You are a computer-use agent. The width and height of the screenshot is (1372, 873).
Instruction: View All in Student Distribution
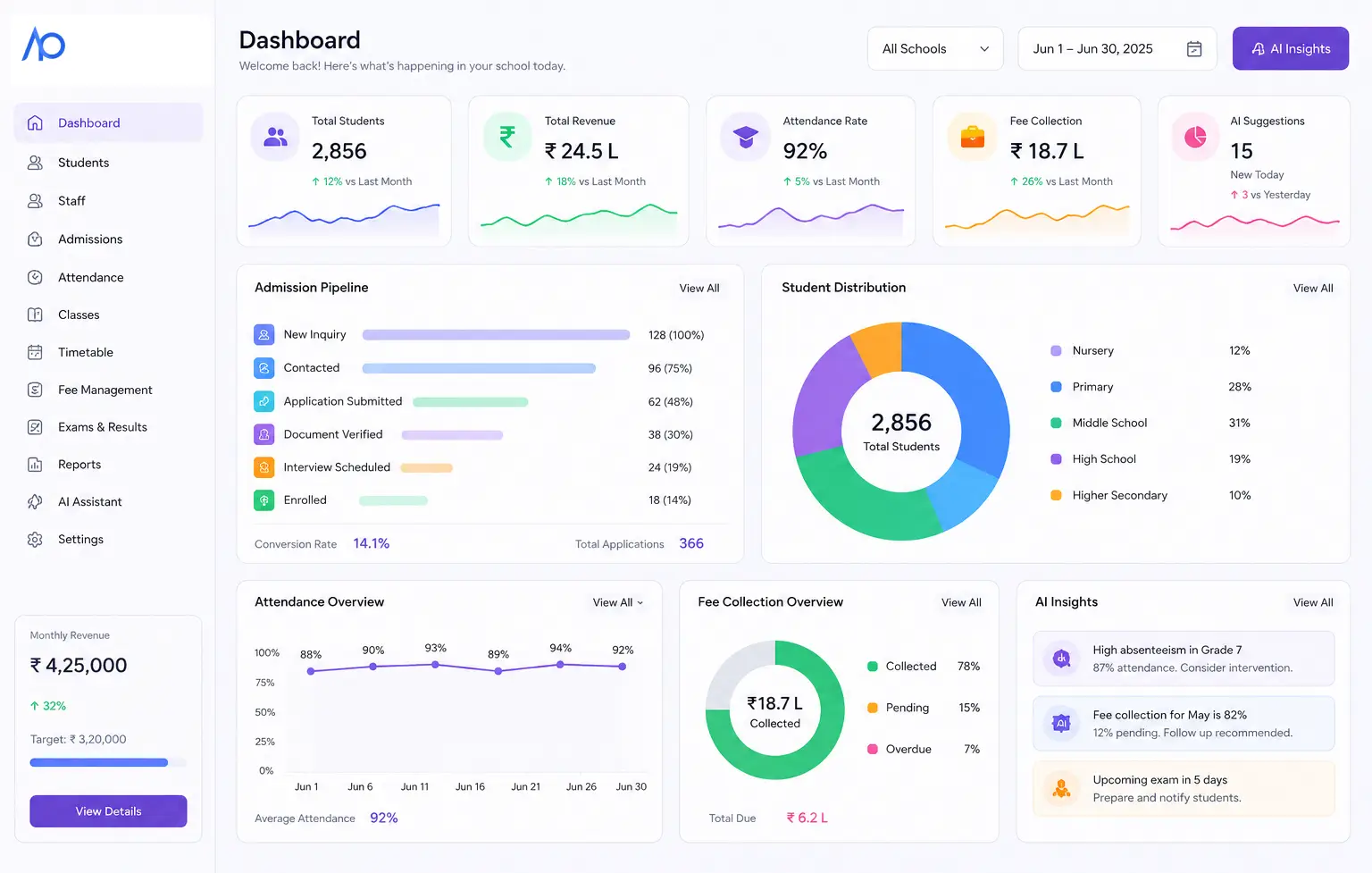[x=1313, y=289]
